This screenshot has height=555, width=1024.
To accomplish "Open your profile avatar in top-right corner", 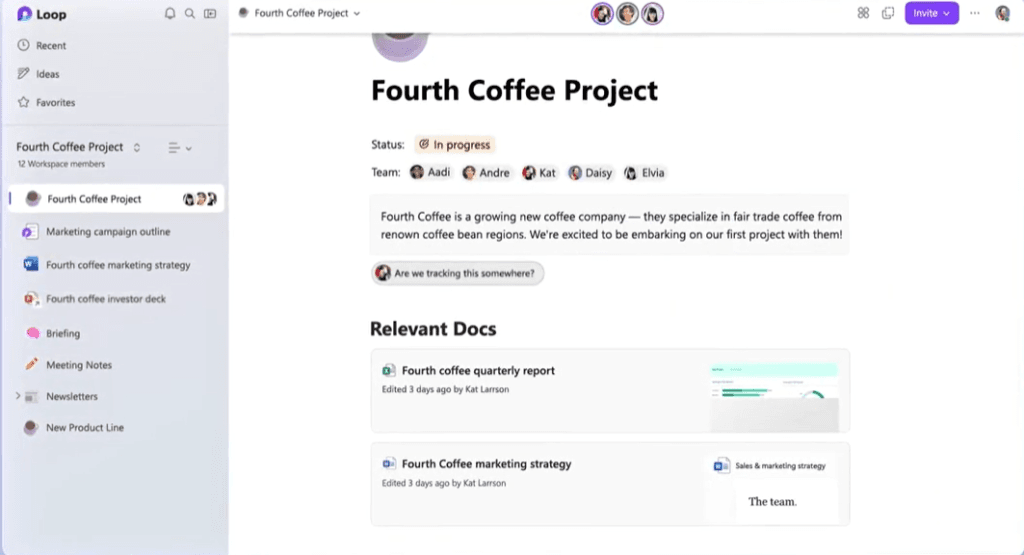I will pos(1003,13).
